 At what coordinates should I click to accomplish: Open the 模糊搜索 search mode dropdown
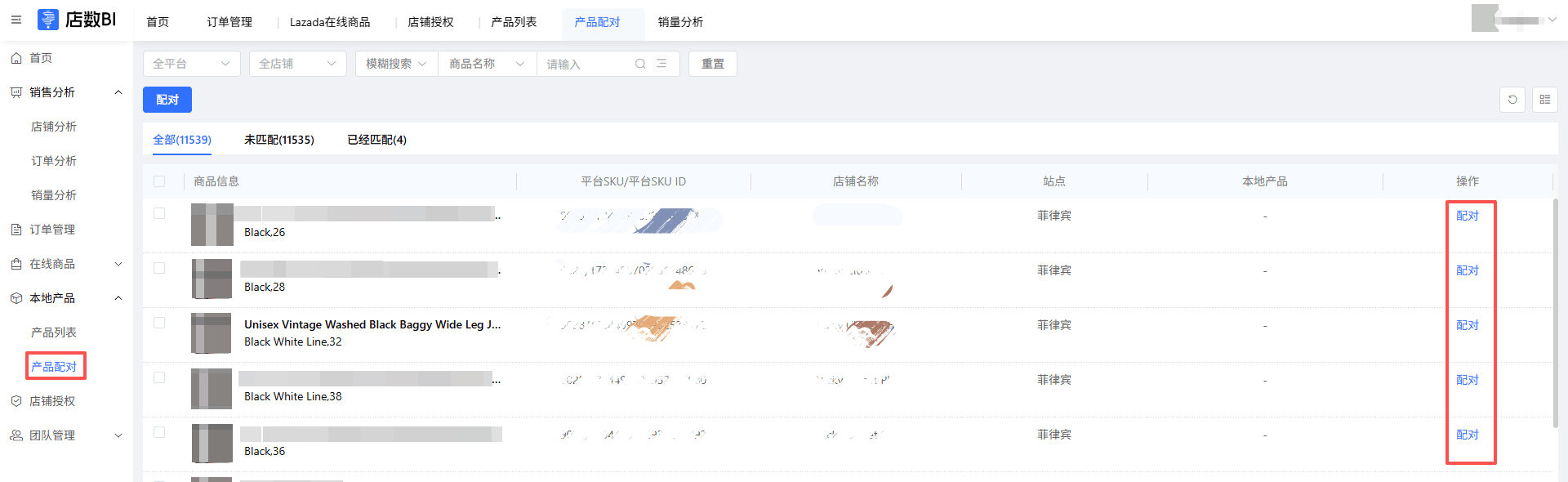pos(397,64)
